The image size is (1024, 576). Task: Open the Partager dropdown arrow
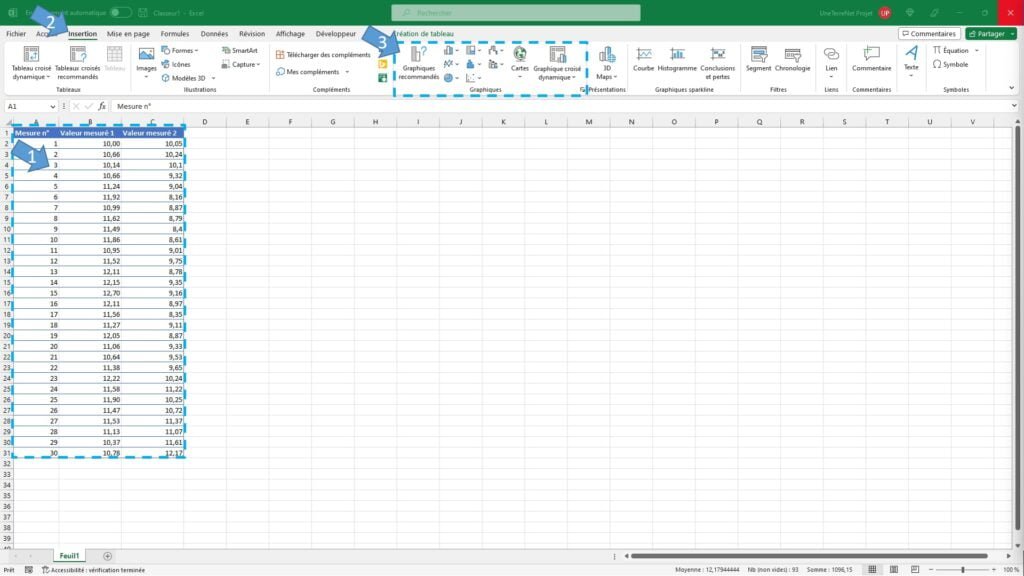1012,33
